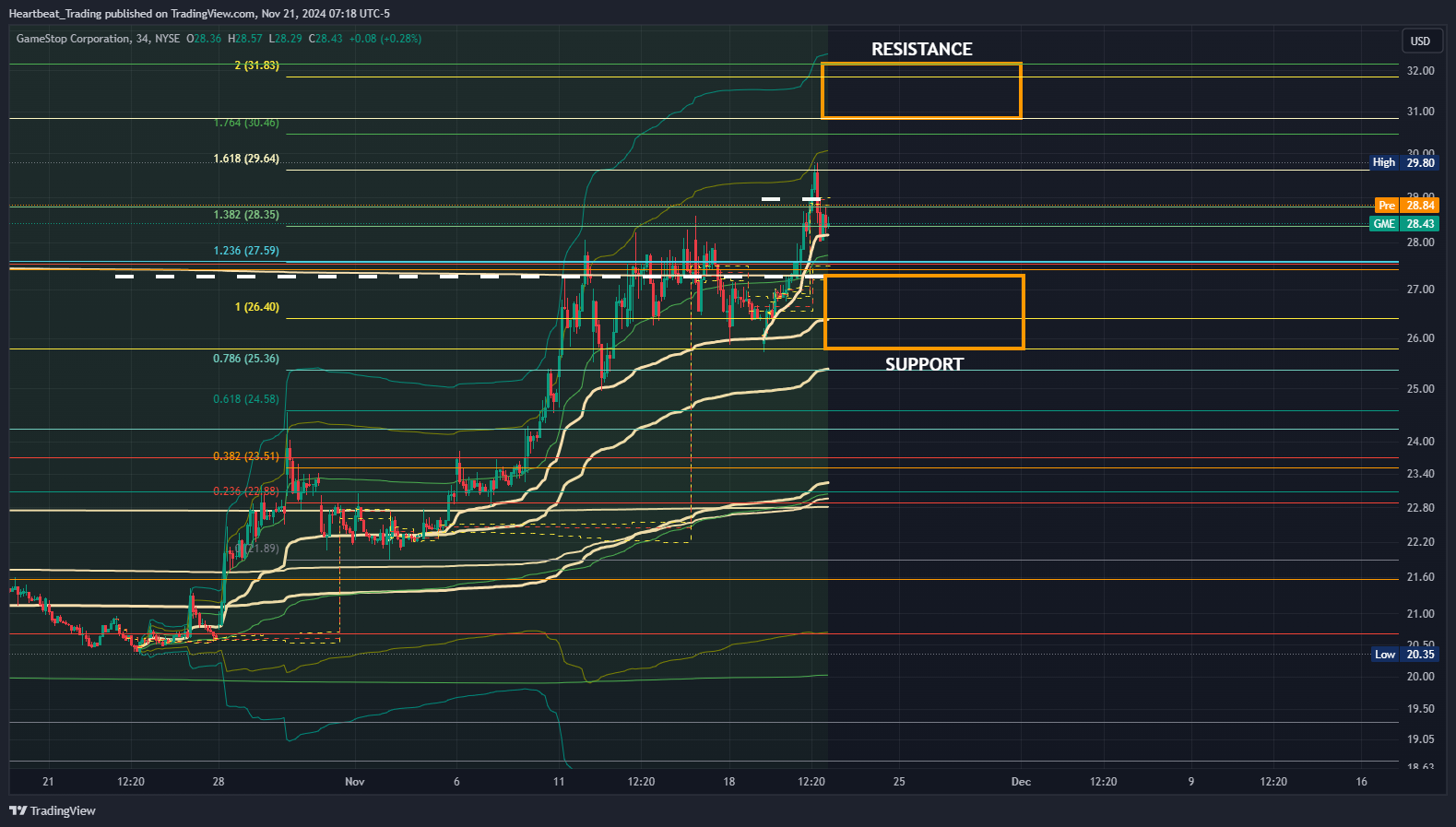Click the O28.36 open value in legend
Screen dimensions: 1456x827
click(x=205, y=39)
